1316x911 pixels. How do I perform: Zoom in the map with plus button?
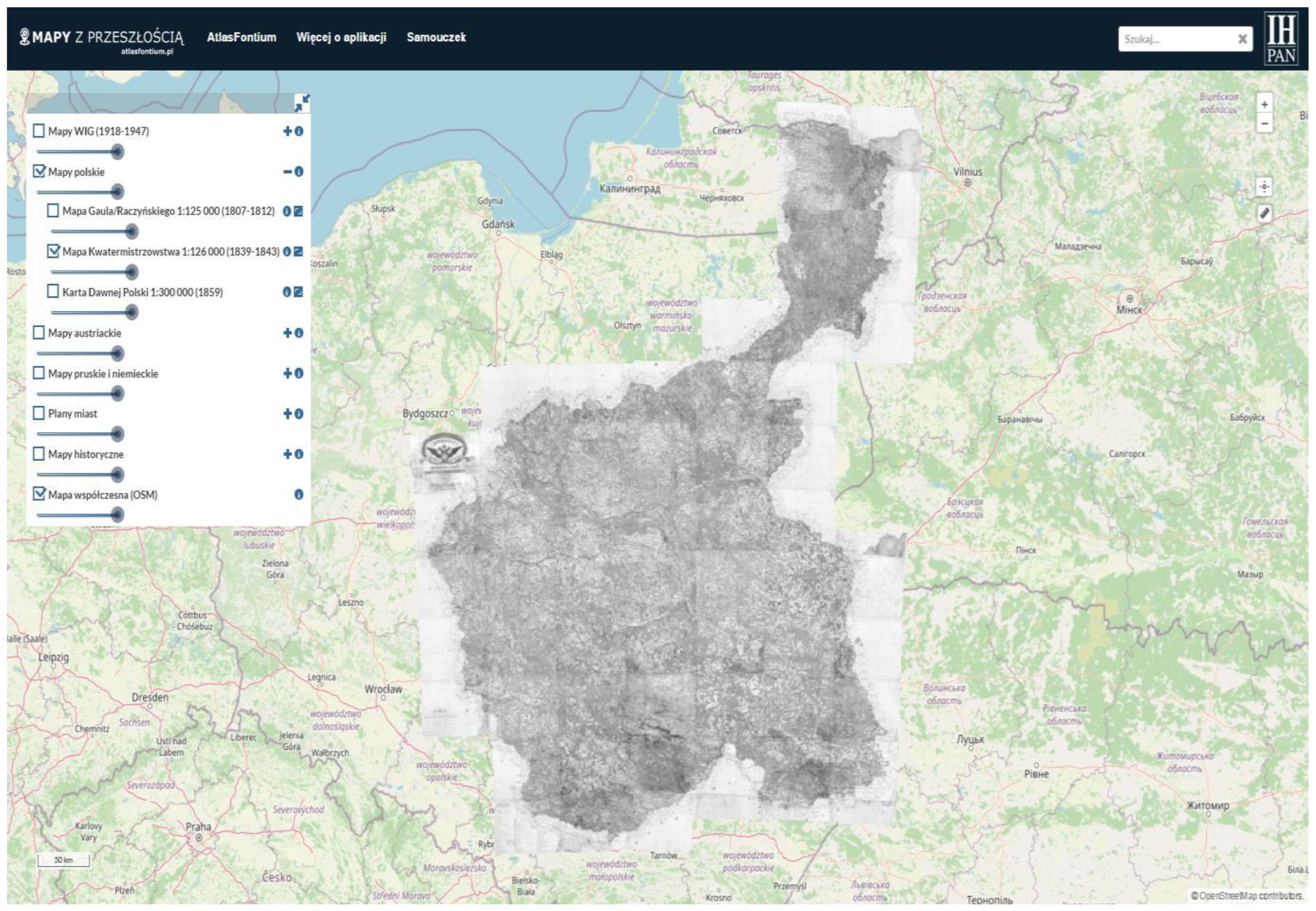click(x=1264, y=104)
